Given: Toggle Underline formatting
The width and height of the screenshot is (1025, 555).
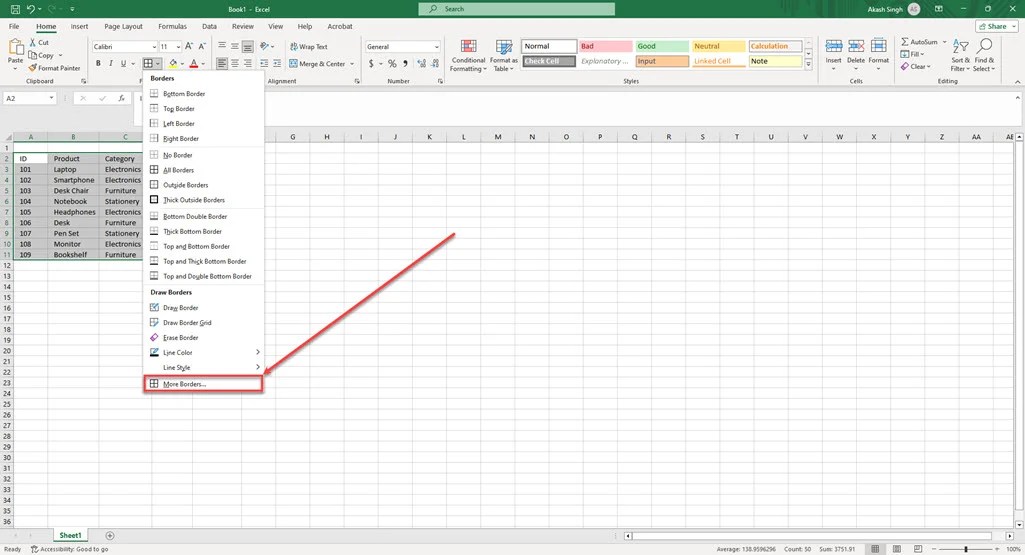Looking at the screenshot, I should tap(123, 63).
